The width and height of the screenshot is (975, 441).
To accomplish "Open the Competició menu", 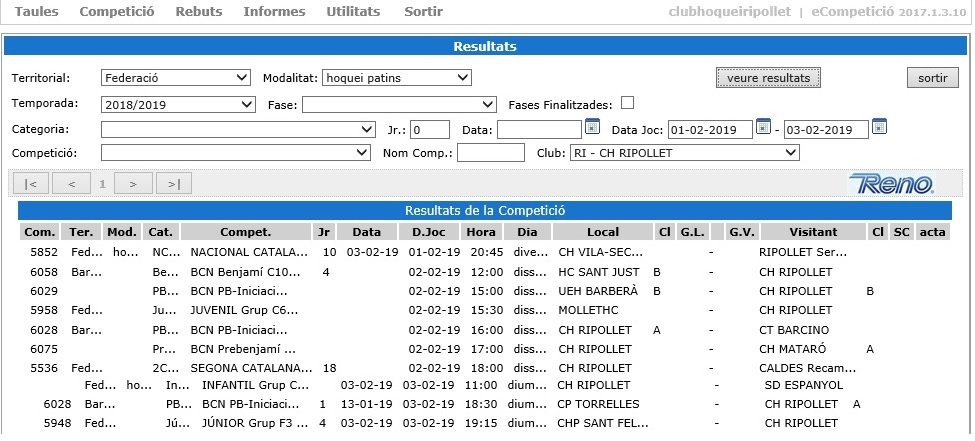I will pyautogui.click(x=117, y=12).
